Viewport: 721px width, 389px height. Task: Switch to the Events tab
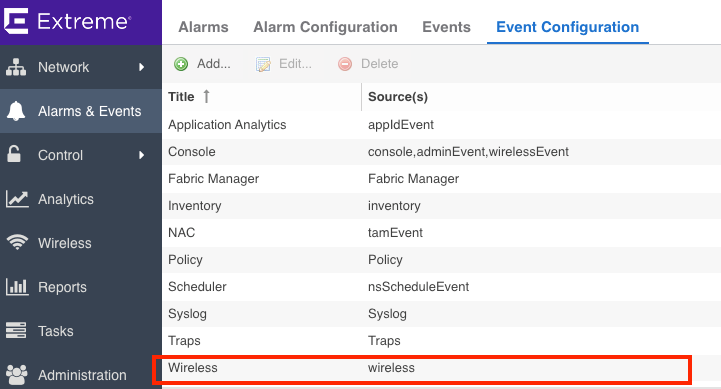click(446, 27)
